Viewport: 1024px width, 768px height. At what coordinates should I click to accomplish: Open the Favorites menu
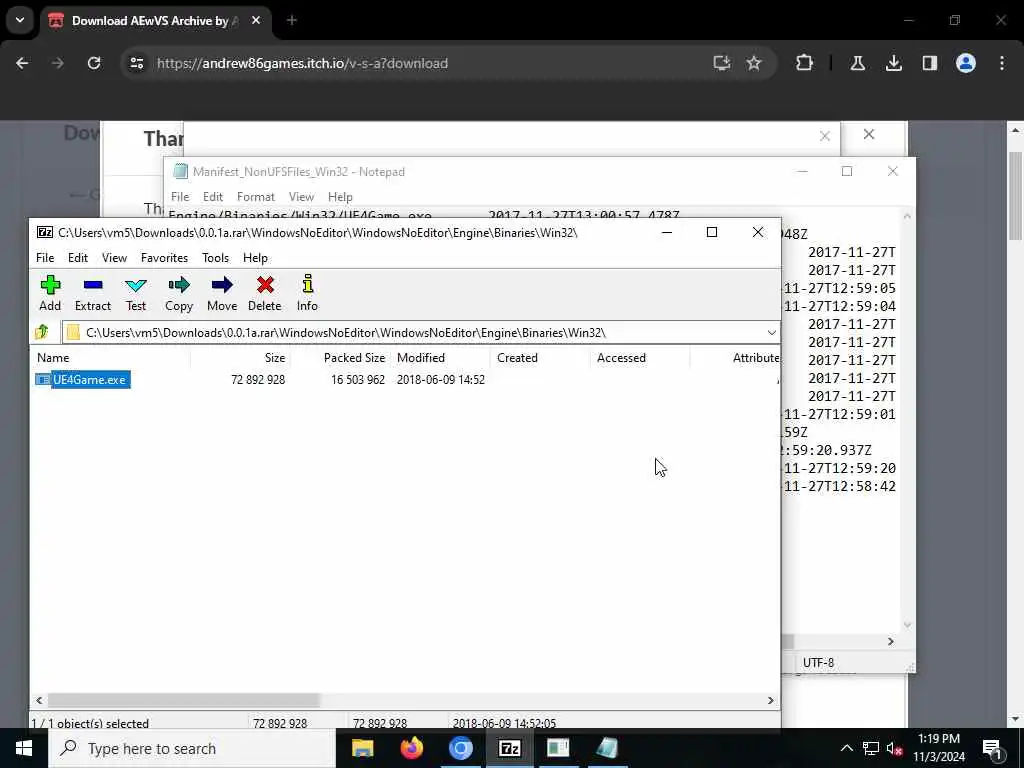pyautogui.click(x=165, y=258)
